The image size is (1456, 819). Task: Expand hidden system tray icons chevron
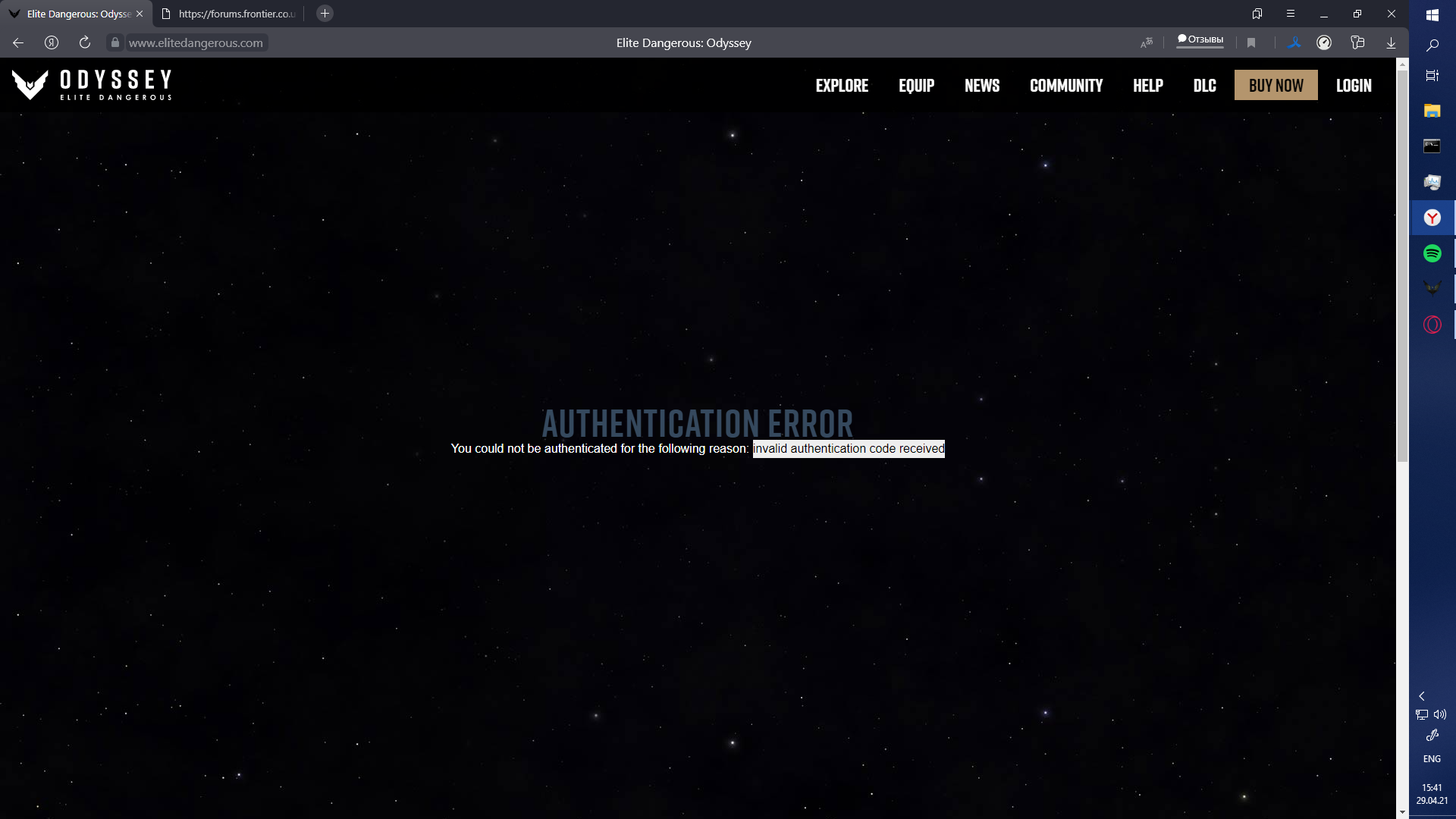click(1422, 696)
